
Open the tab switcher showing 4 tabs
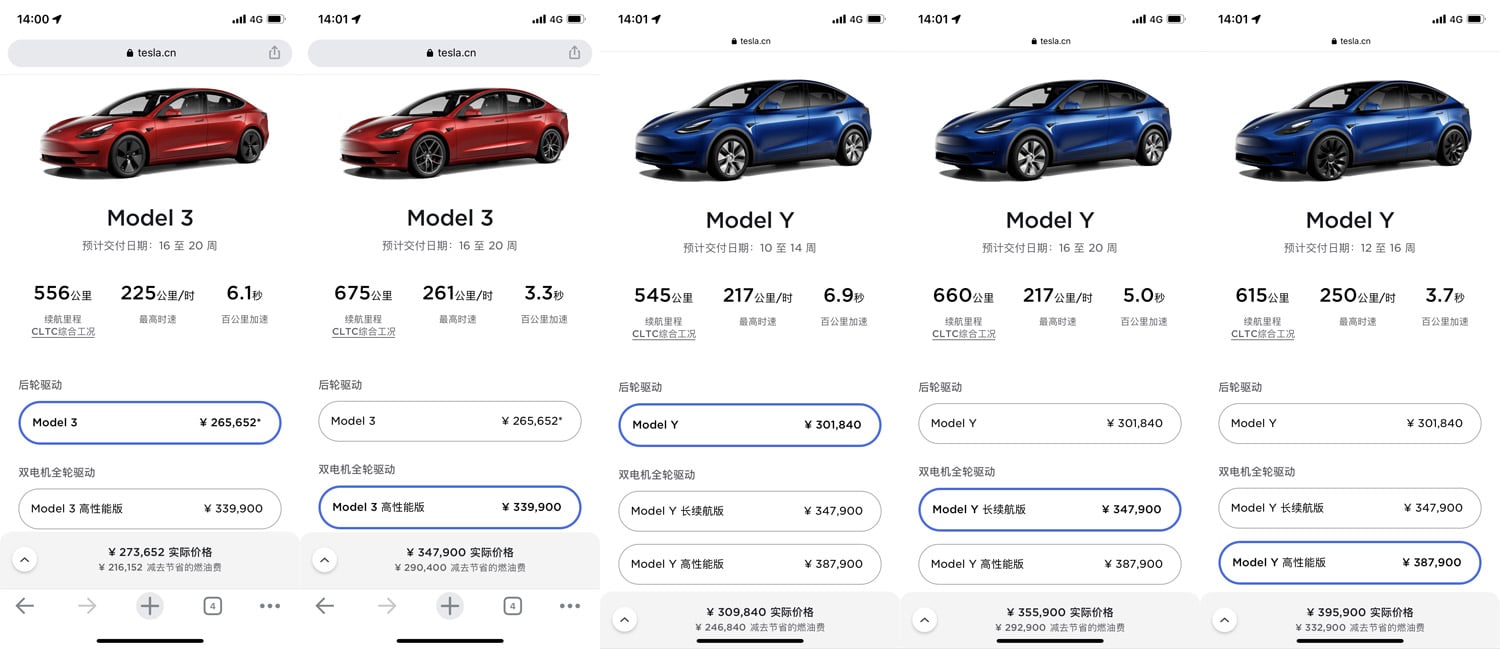212,605
